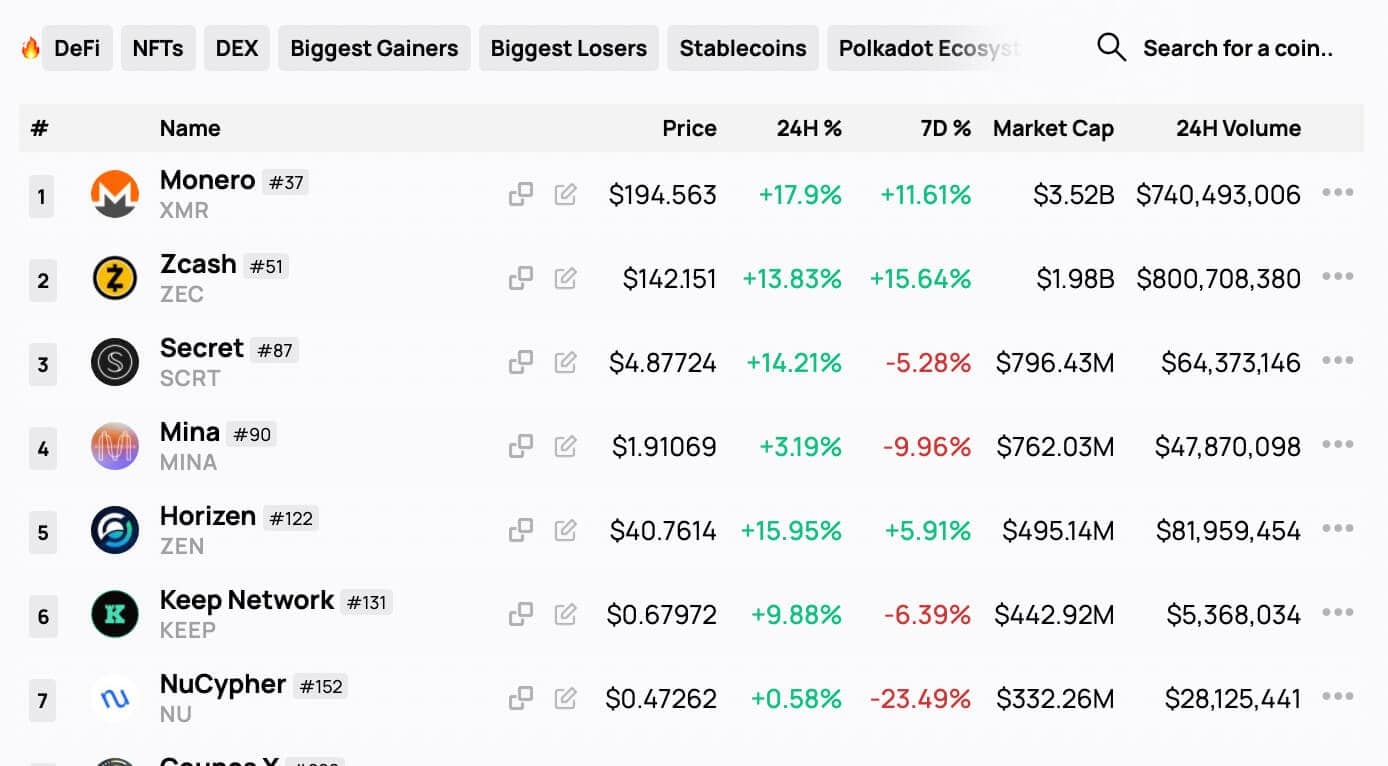The image size is (1388, 766).
Task: Click the search magnifier icon
Action: coord(1111,47)
